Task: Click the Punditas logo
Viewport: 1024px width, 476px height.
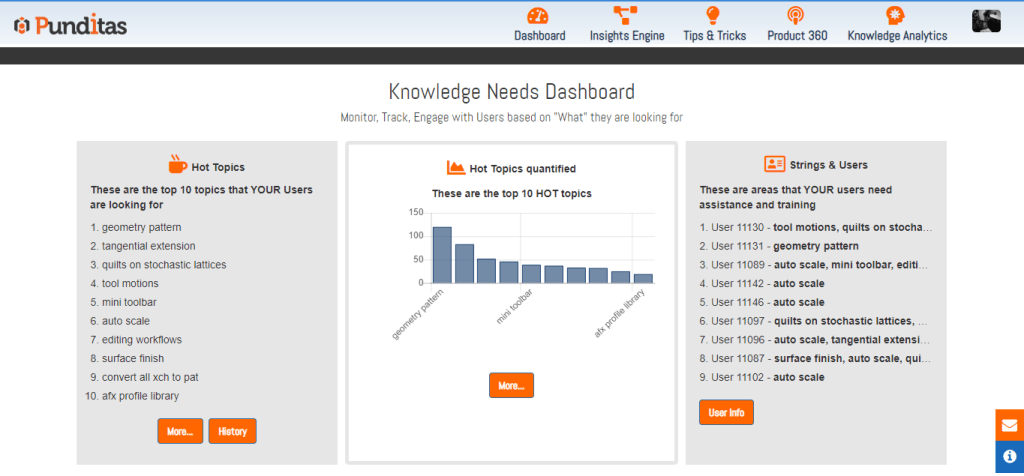Action: 70,26
